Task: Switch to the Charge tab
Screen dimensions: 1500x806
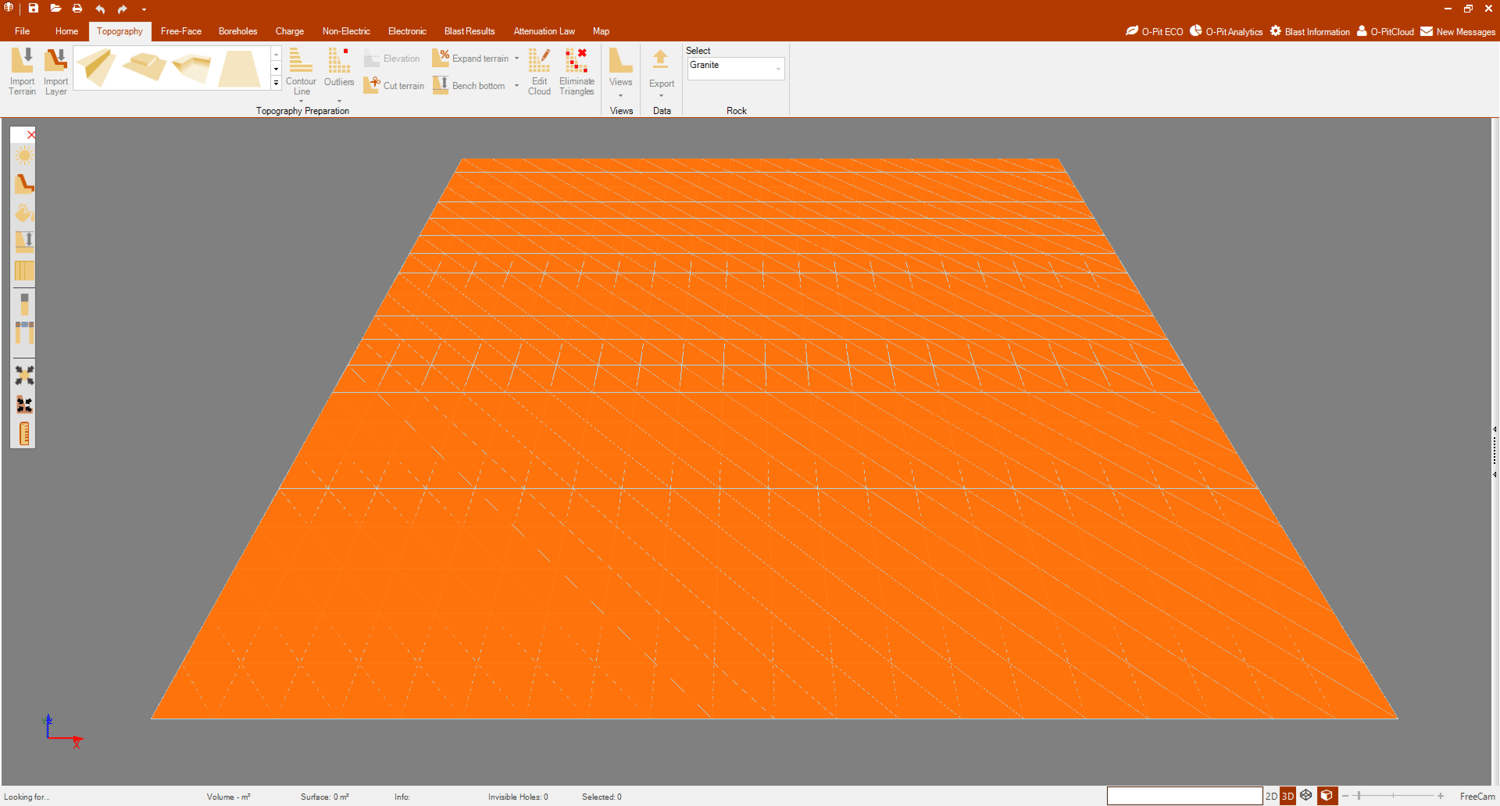Action: click(290, 31)
